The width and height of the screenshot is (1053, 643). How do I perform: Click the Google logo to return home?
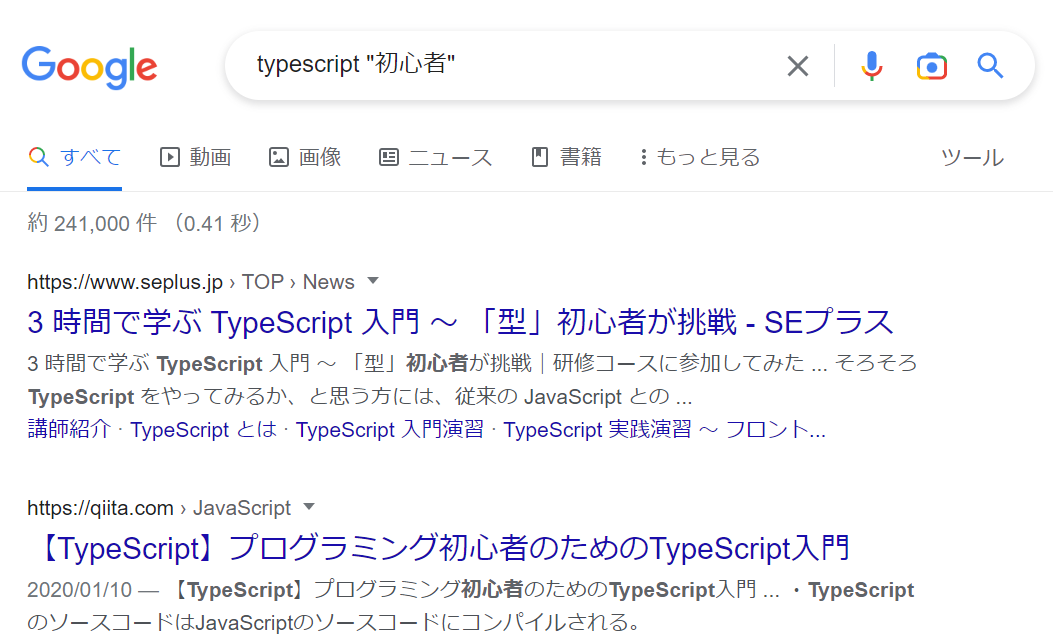pos(89,67)
